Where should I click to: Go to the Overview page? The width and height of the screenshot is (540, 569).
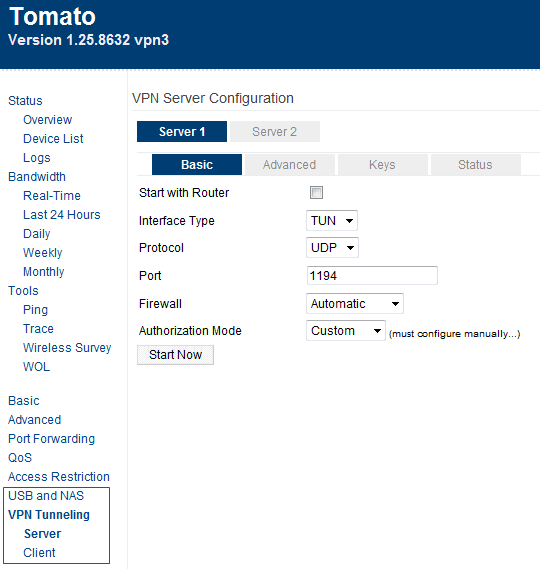(48, 120)
